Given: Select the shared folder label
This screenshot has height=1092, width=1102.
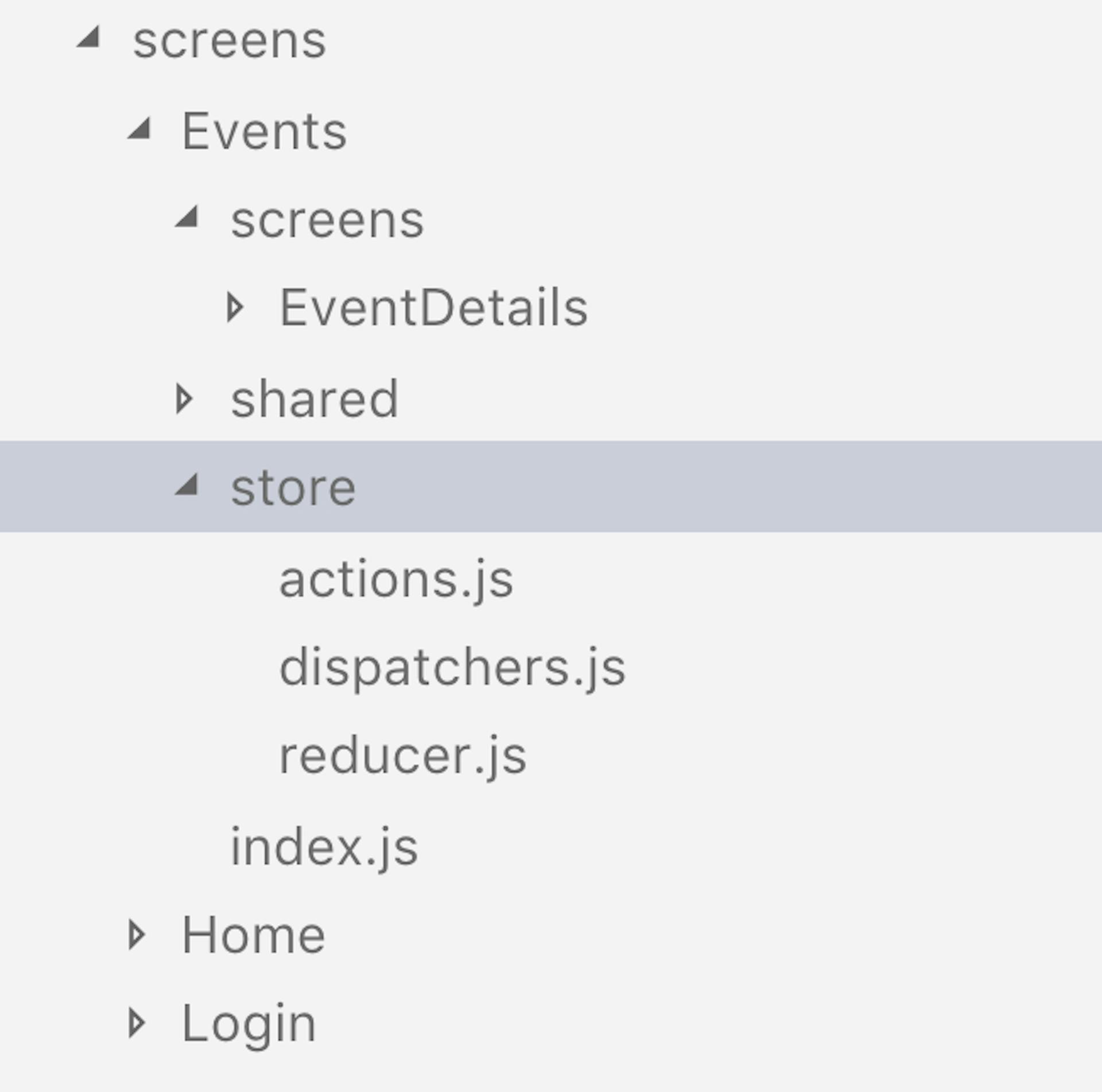Looking at the screenshot, I should [x=314, y=399].
